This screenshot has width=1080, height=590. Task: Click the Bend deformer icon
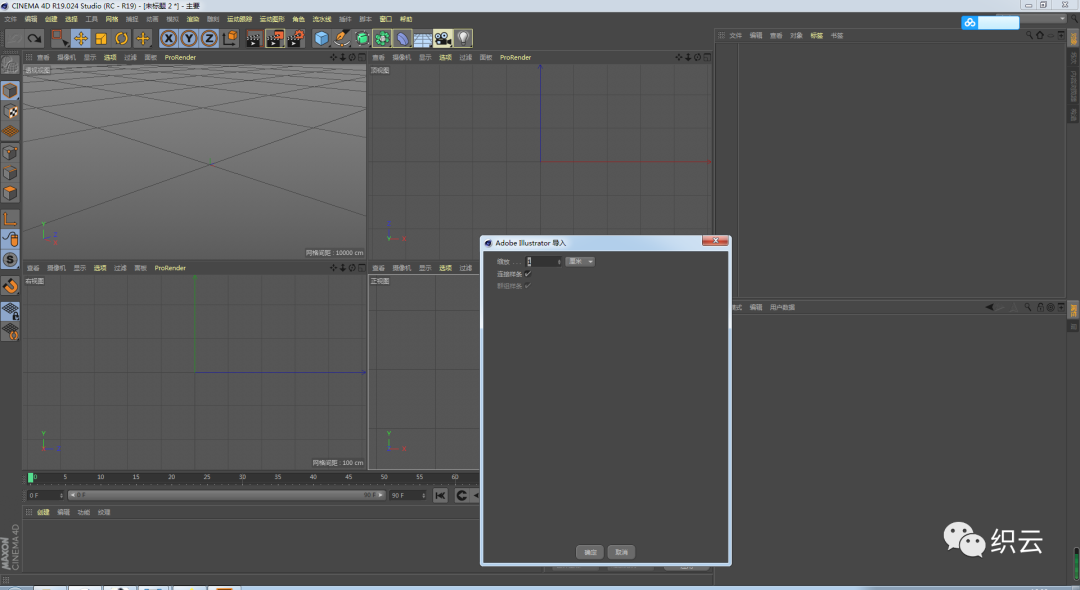click(x=403, y=39)
